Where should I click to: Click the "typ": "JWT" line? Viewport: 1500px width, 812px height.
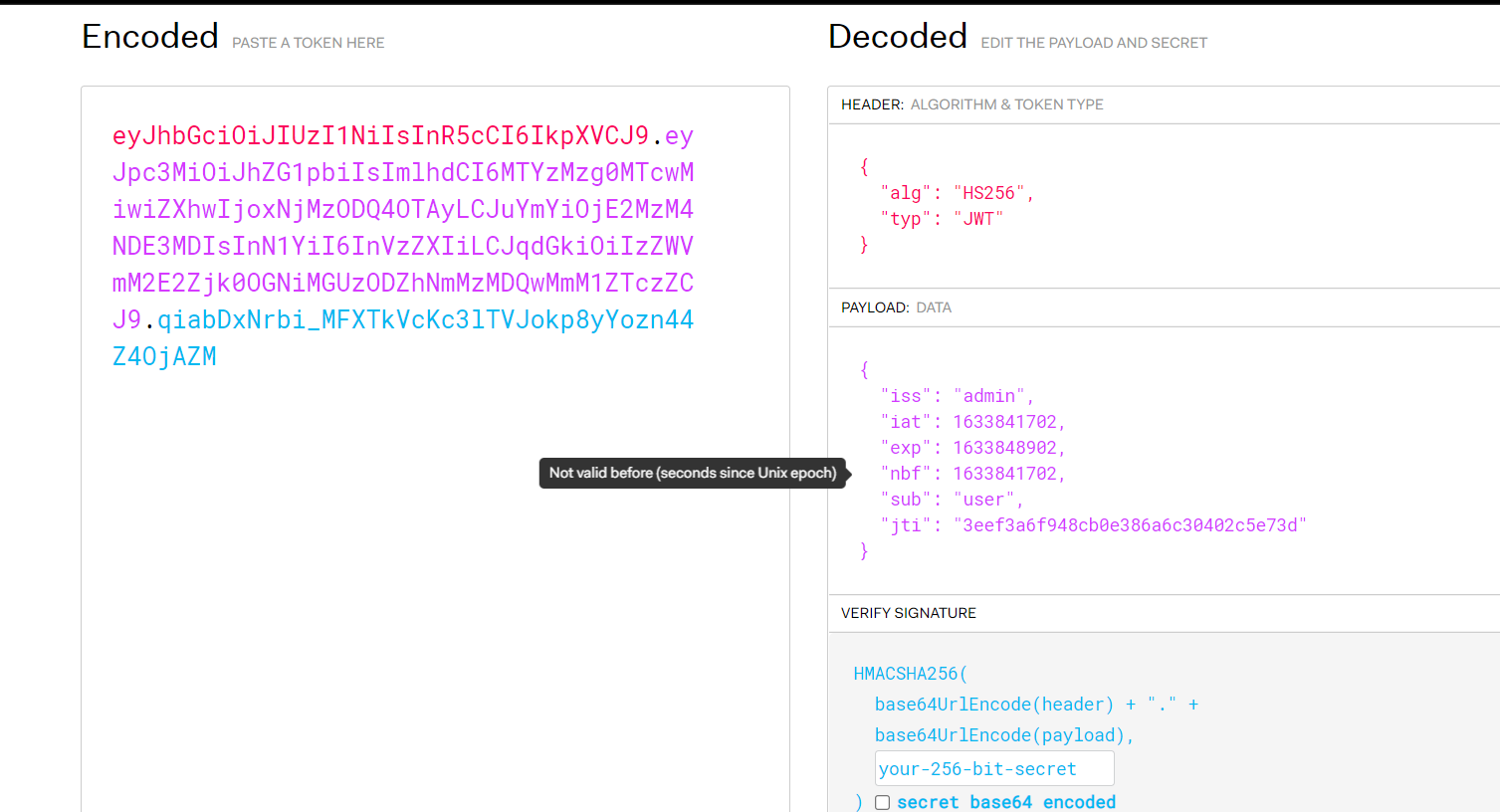(942, 219)
